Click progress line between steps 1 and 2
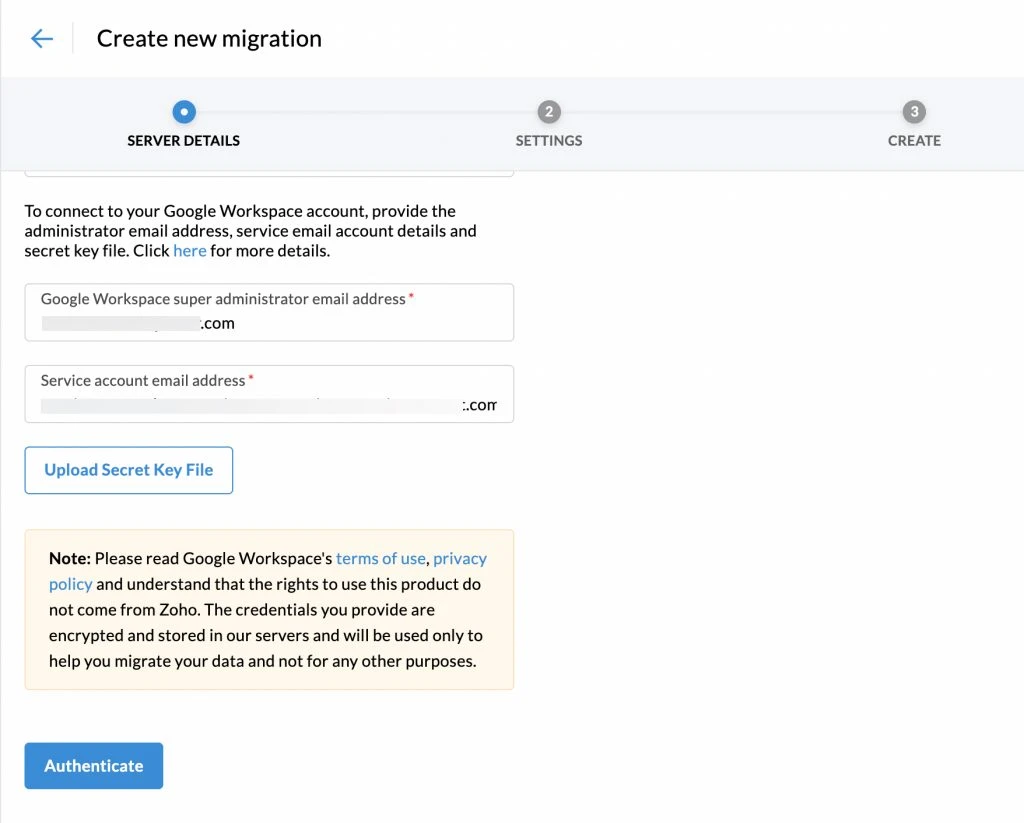 [x=365, y=112]
